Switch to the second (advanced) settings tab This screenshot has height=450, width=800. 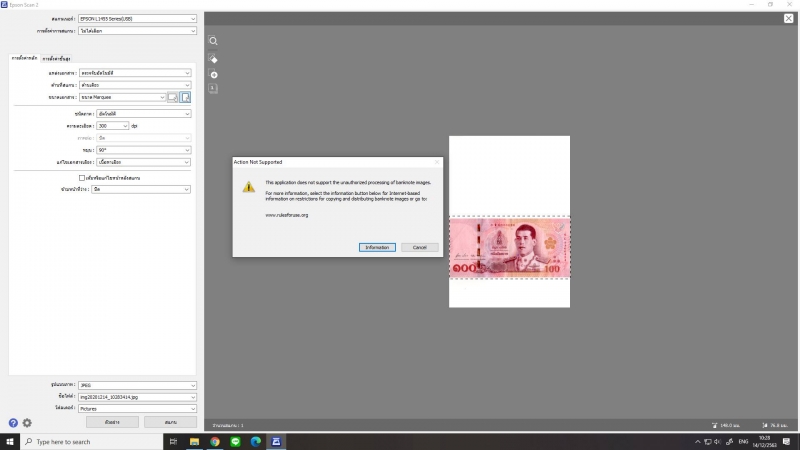click(x=57, y=59)
